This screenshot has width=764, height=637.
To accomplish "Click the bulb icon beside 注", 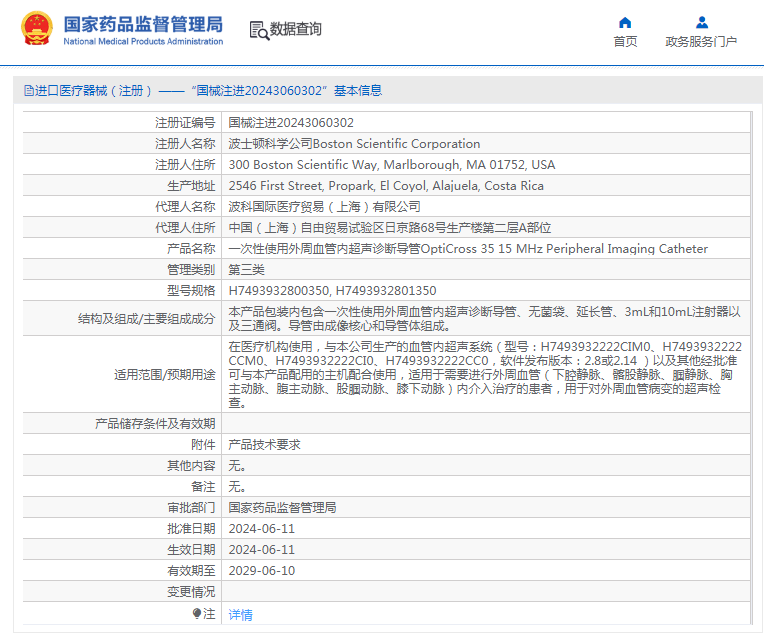I will coord(196,613).
